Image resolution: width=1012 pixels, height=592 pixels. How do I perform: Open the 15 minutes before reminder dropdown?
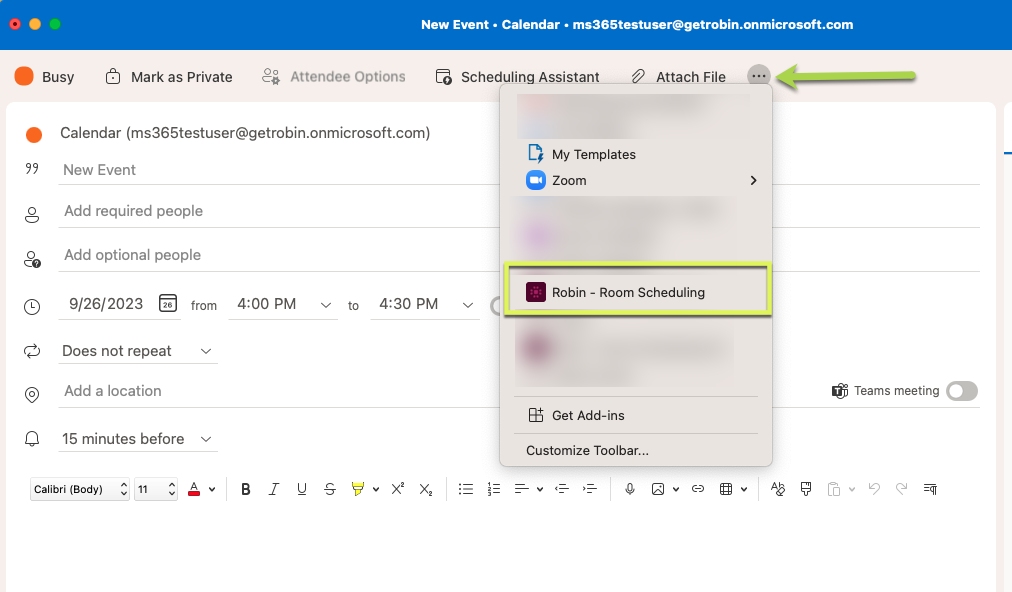click(137, 439)
